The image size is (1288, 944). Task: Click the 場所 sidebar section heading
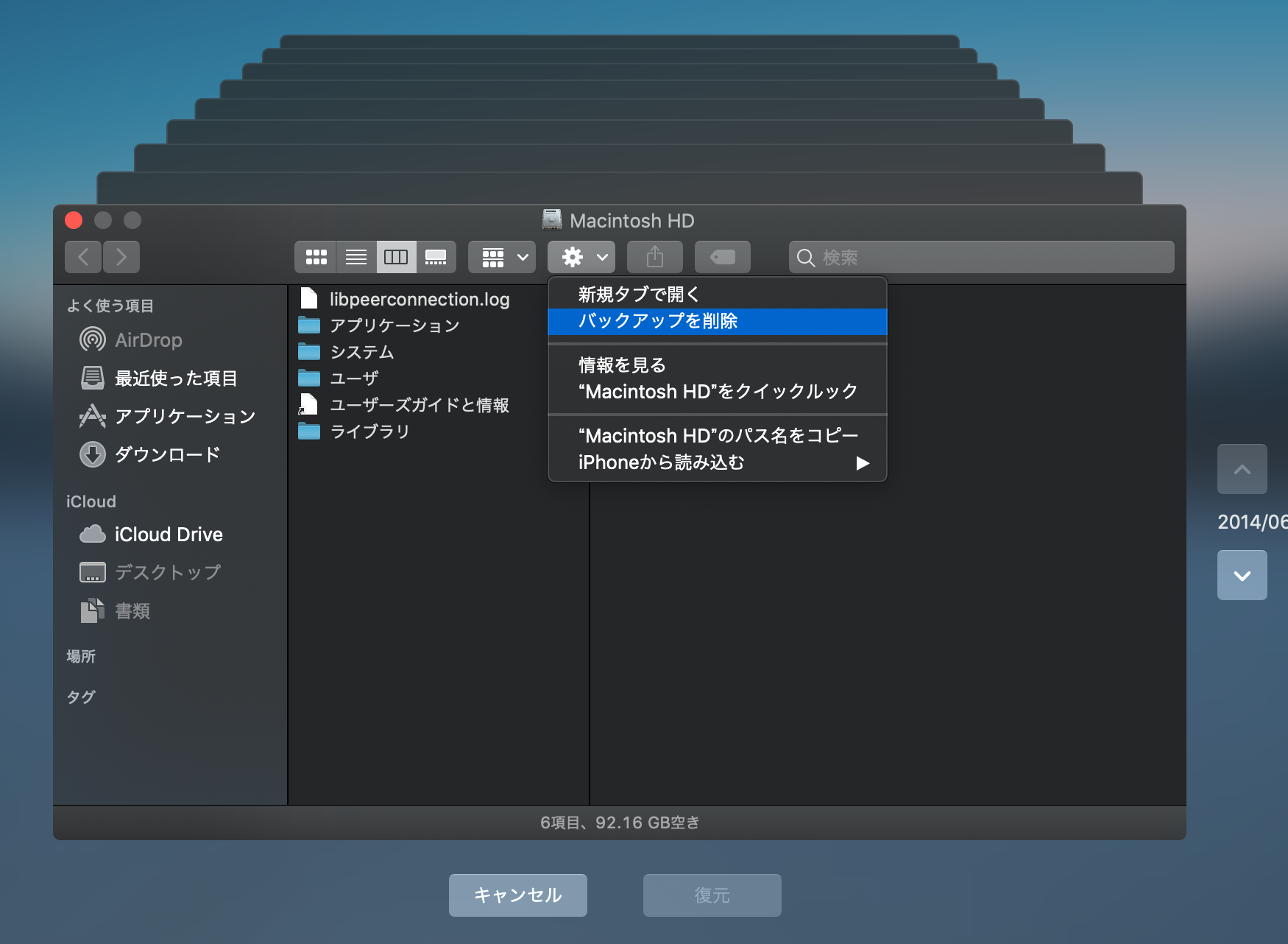click(x=81, y=656)
